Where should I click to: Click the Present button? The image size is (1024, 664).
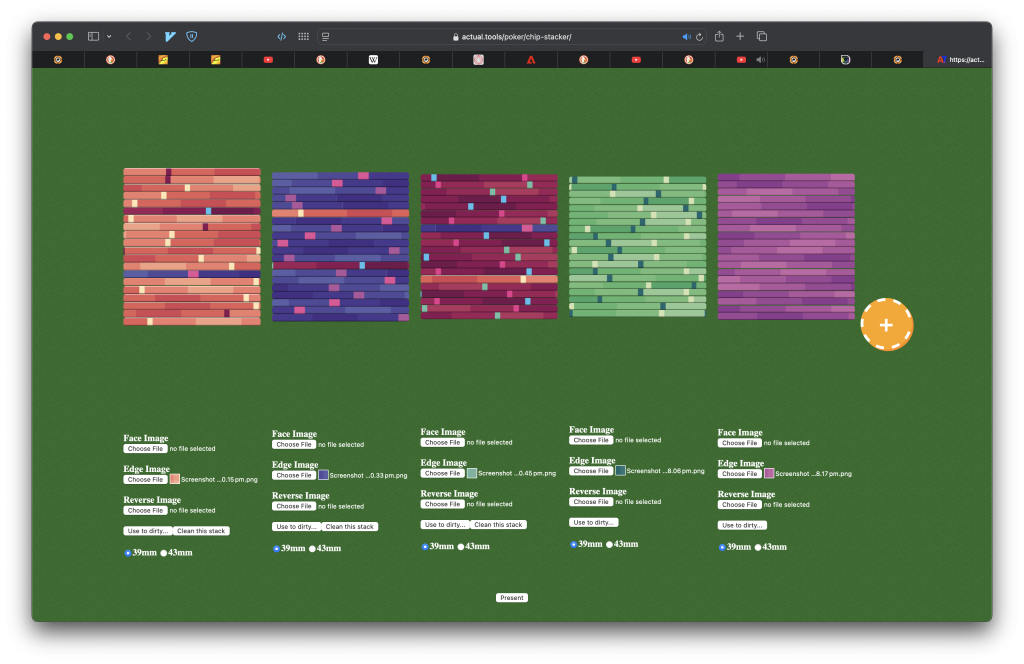(x=511, y=598)
